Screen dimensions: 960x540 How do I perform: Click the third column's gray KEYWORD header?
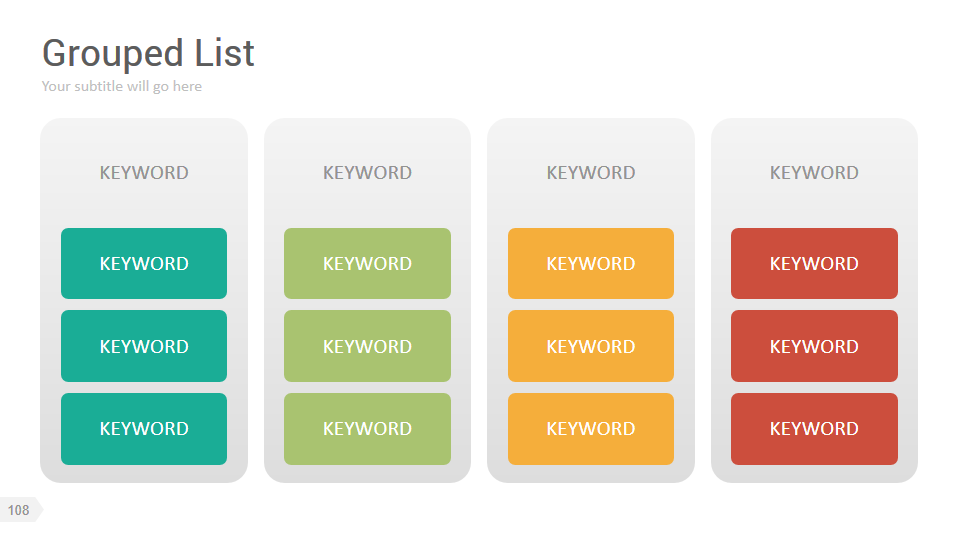[590, 173]
